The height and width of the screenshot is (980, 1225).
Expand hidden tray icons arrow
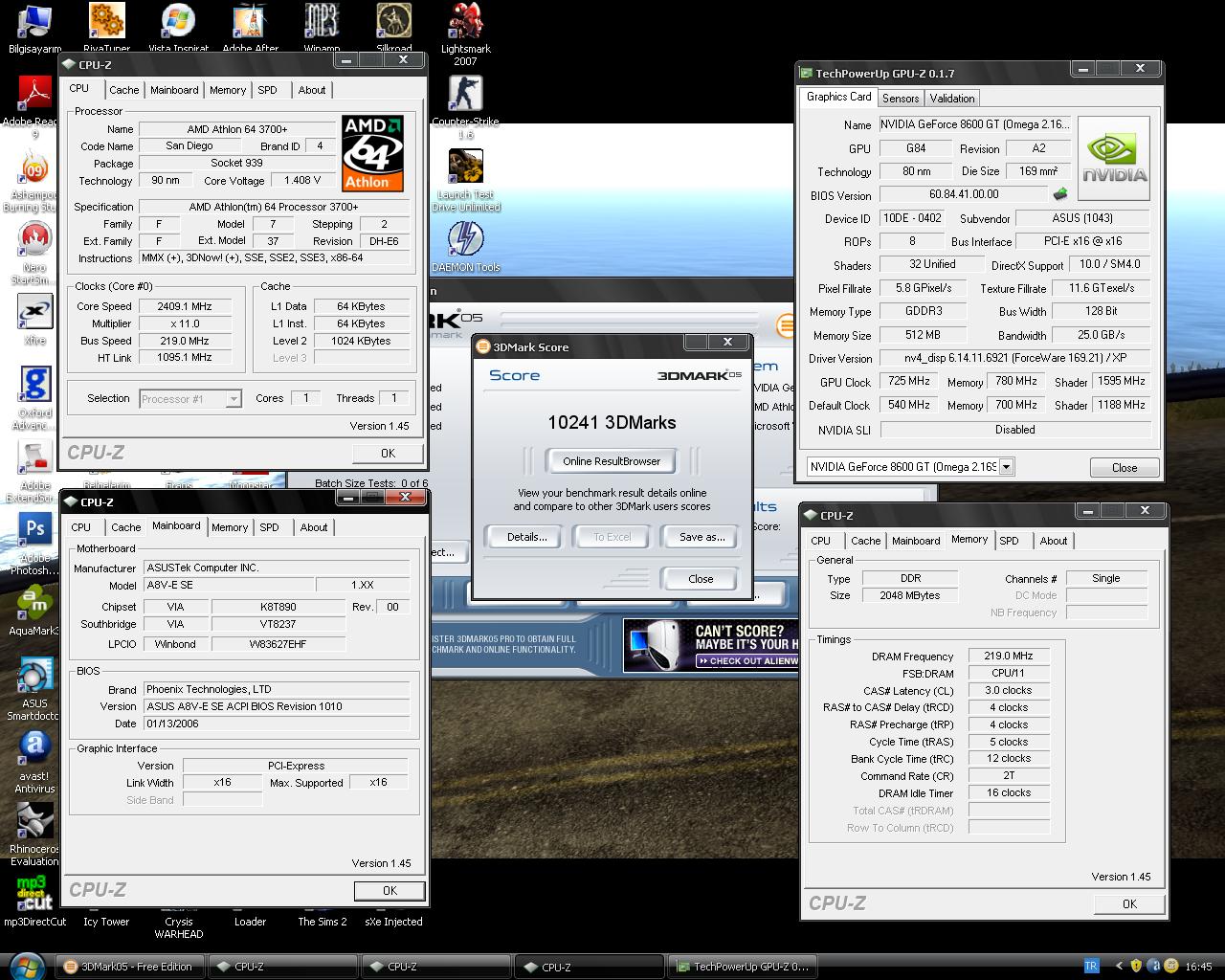pos(1119,967)
